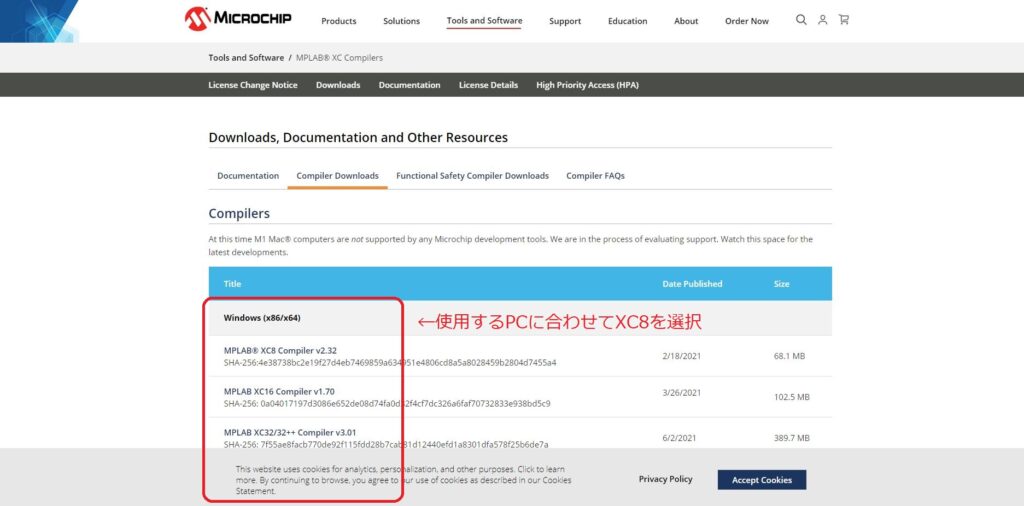1024x506 pixels.
Task: Click the 102.5 MB size cell
Action: click(x=792, y=397)
